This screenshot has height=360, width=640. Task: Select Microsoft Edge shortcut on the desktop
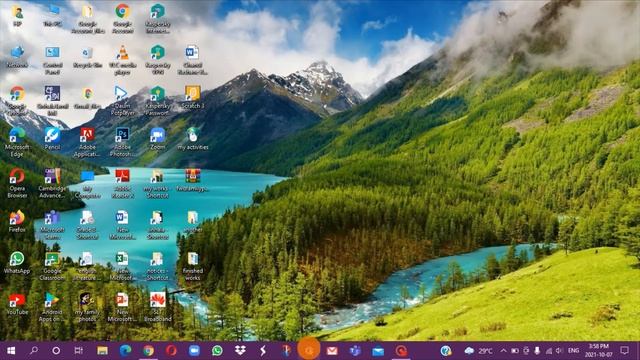17,142
